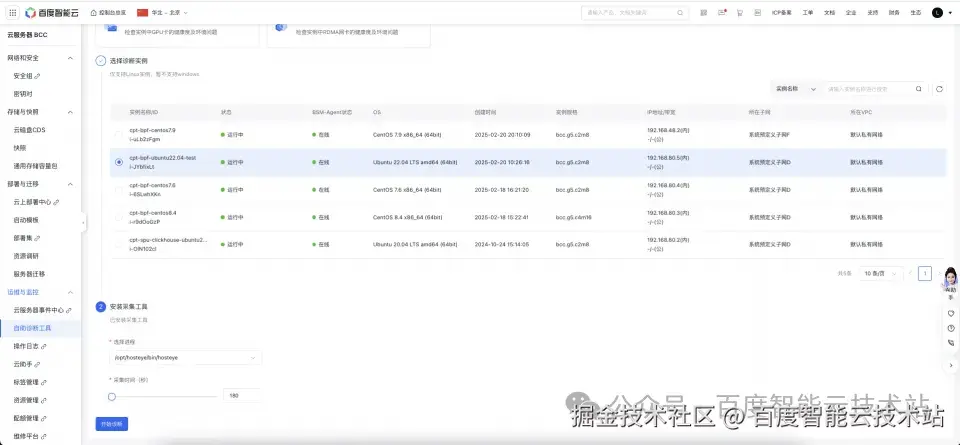Collapse the 部署与迁移 sidebar group

pyautogui.click(x=70, y=184)
